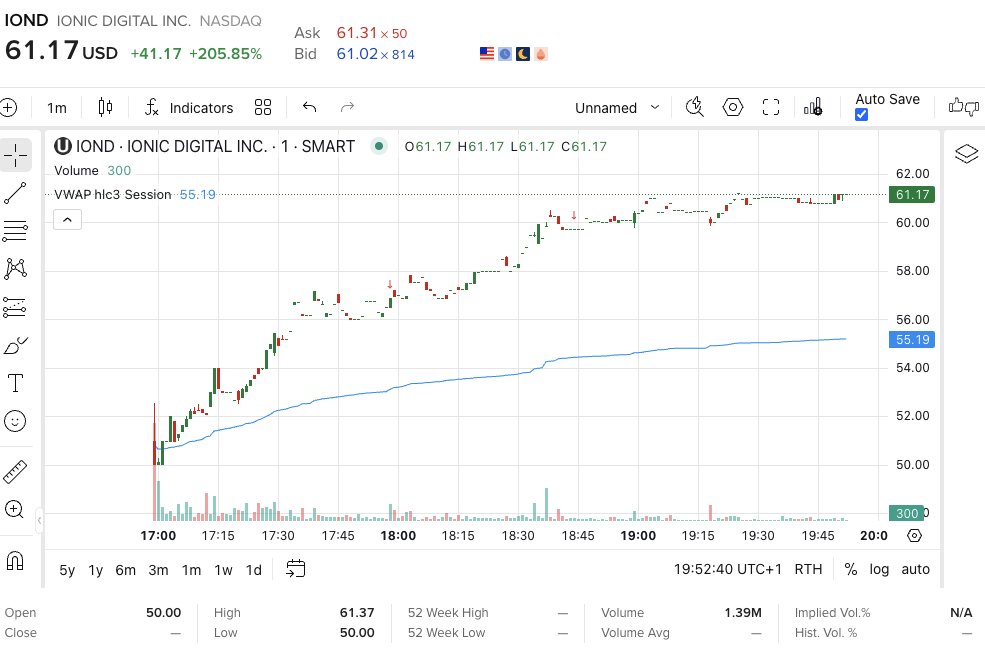Screen dimensions: 985x665
Task: Click the US flag icon
Action: pyautogui.click(x=487, y=53)
